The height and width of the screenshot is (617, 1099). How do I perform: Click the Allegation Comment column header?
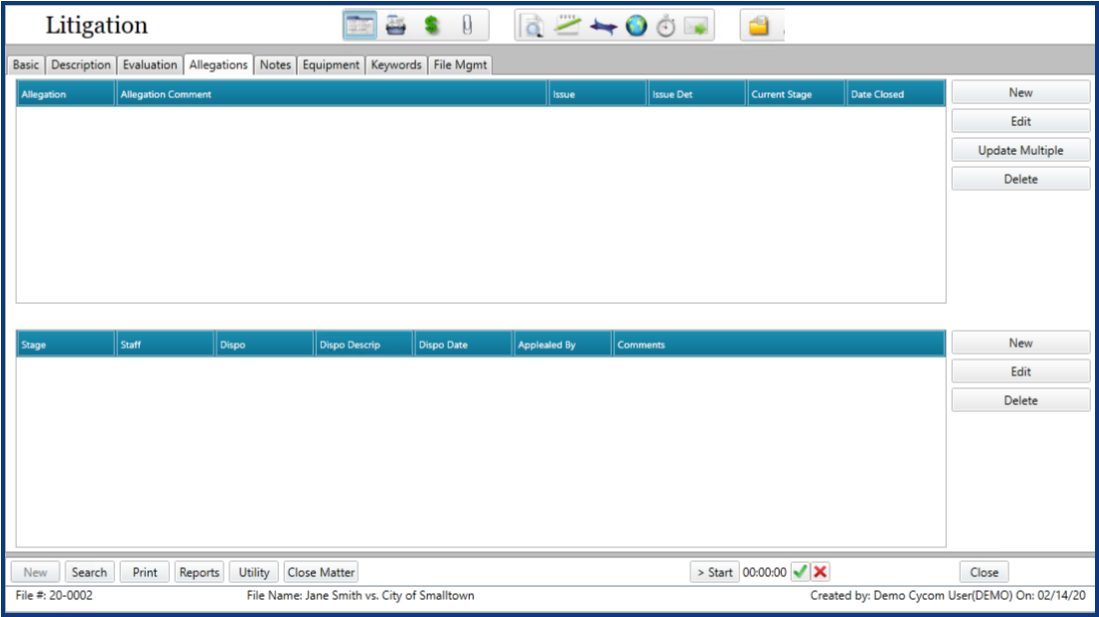coord(331,94)
